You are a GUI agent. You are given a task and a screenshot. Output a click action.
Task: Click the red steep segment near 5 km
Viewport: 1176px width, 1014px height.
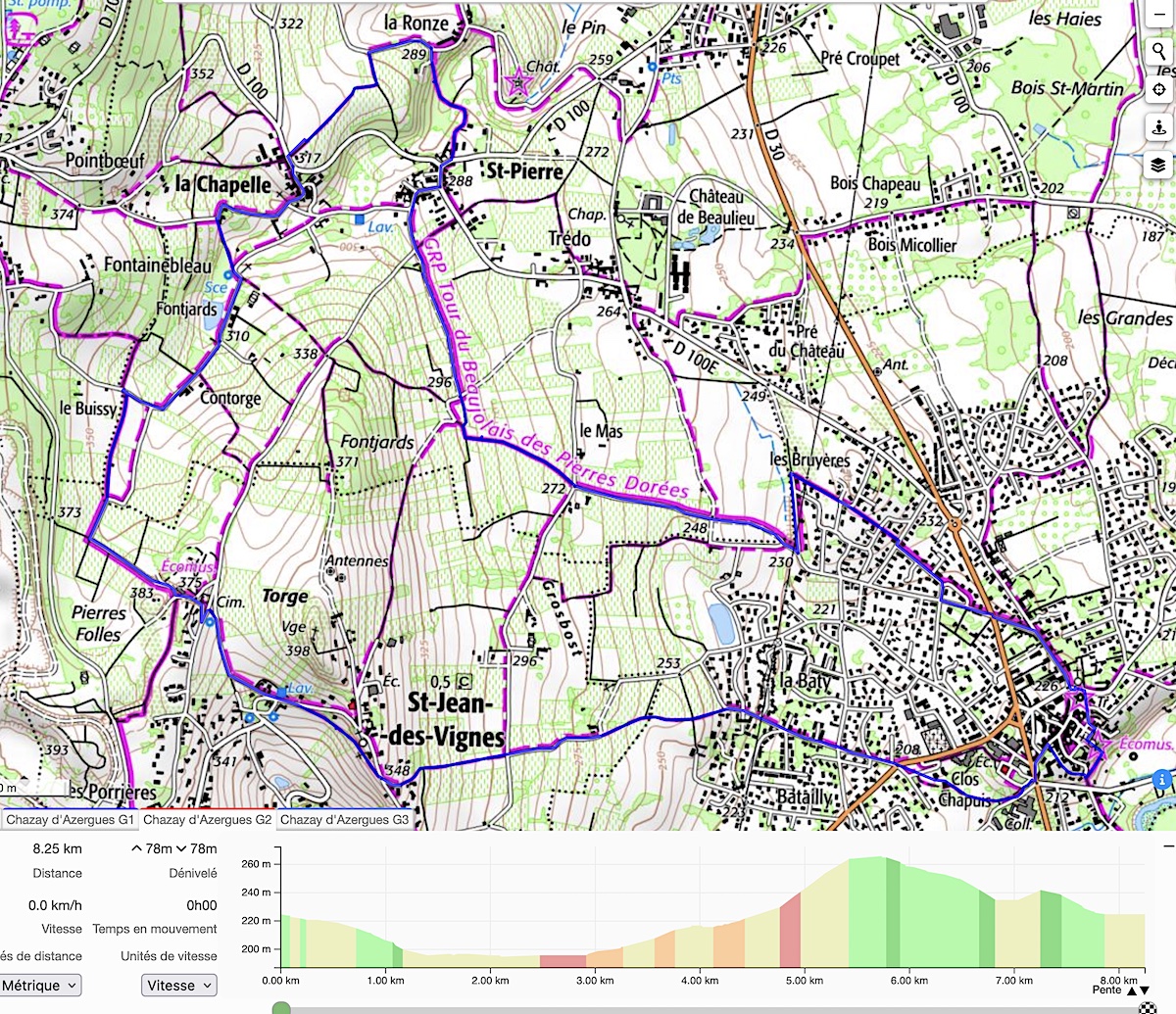click(790, 931)
